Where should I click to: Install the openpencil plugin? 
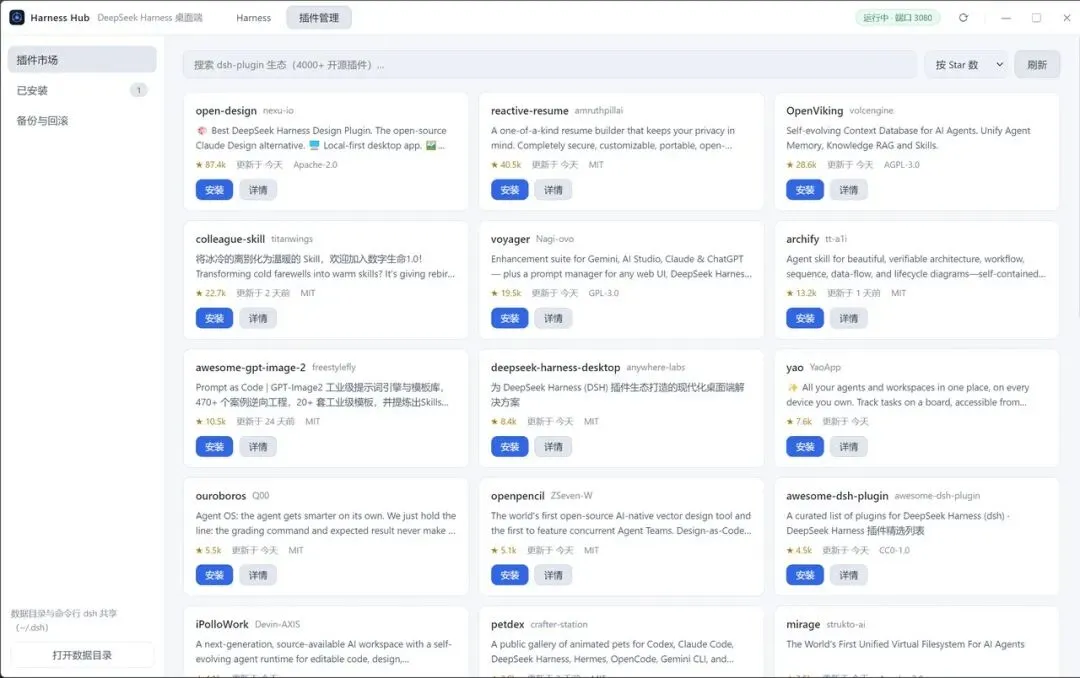[x=510, y=575]
